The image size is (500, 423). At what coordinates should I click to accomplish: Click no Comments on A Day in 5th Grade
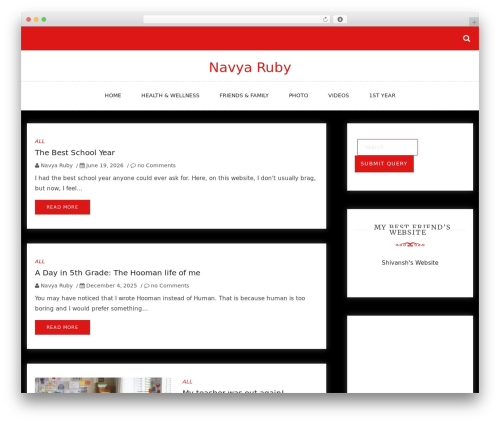click(x=170, y=286)
